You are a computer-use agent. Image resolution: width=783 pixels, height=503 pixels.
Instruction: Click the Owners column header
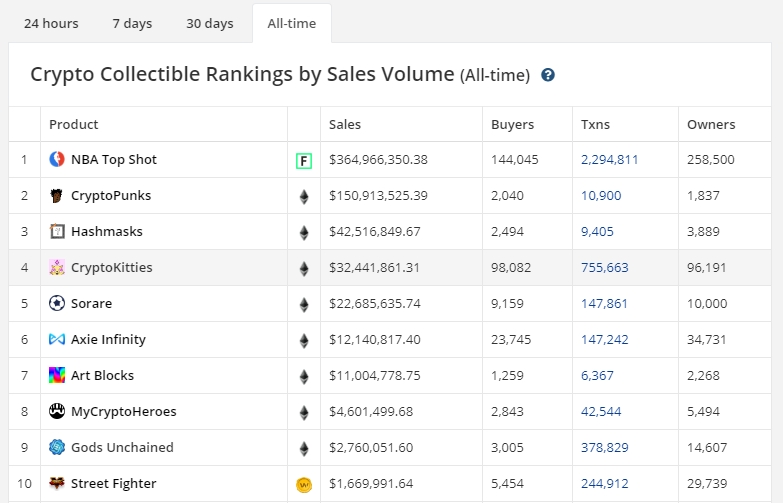tap(711, 124)
